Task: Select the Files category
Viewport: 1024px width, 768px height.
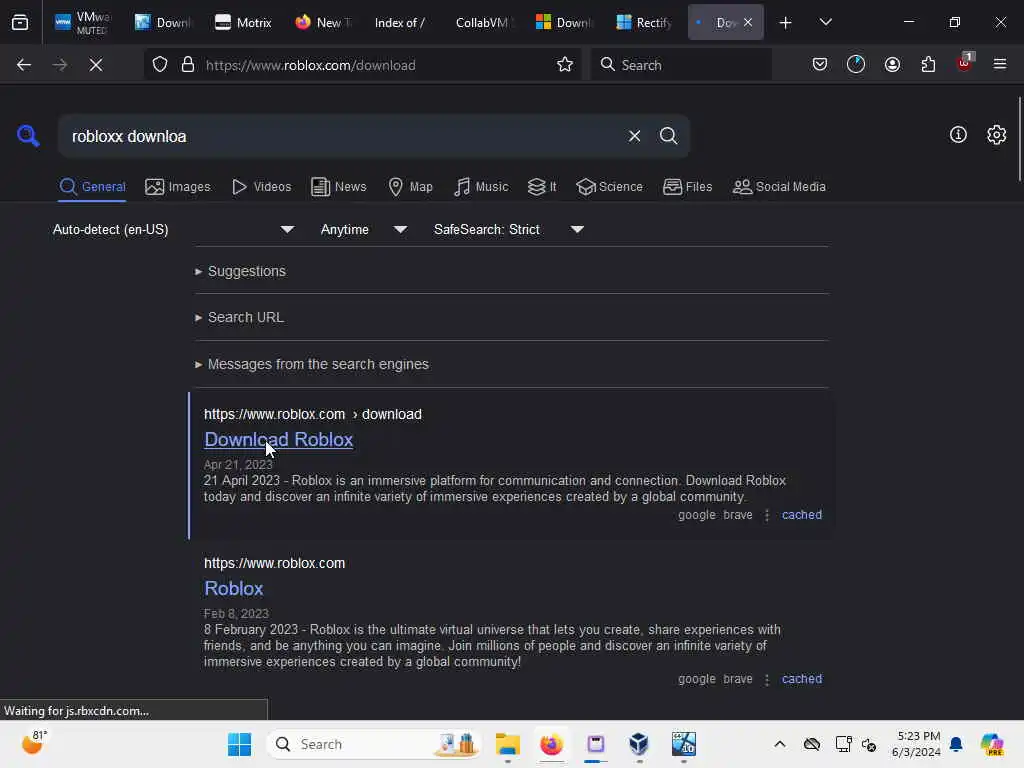Action: (x=687, y=187)
